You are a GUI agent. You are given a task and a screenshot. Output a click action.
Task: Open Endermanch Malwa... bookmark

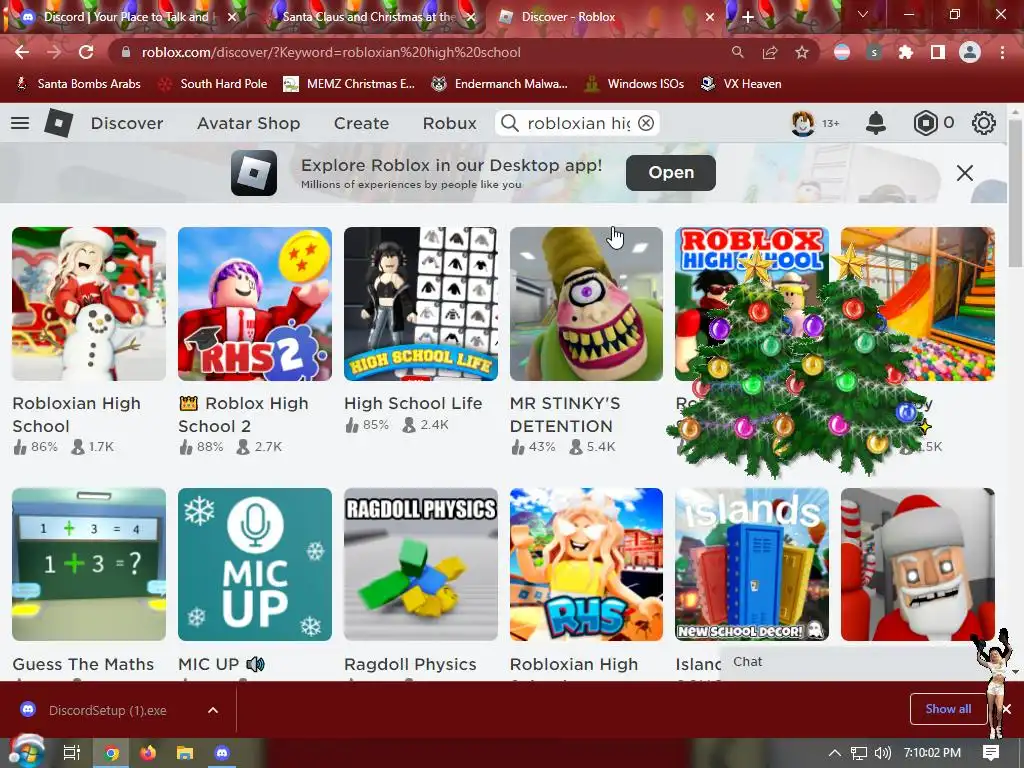coord(499,84)
